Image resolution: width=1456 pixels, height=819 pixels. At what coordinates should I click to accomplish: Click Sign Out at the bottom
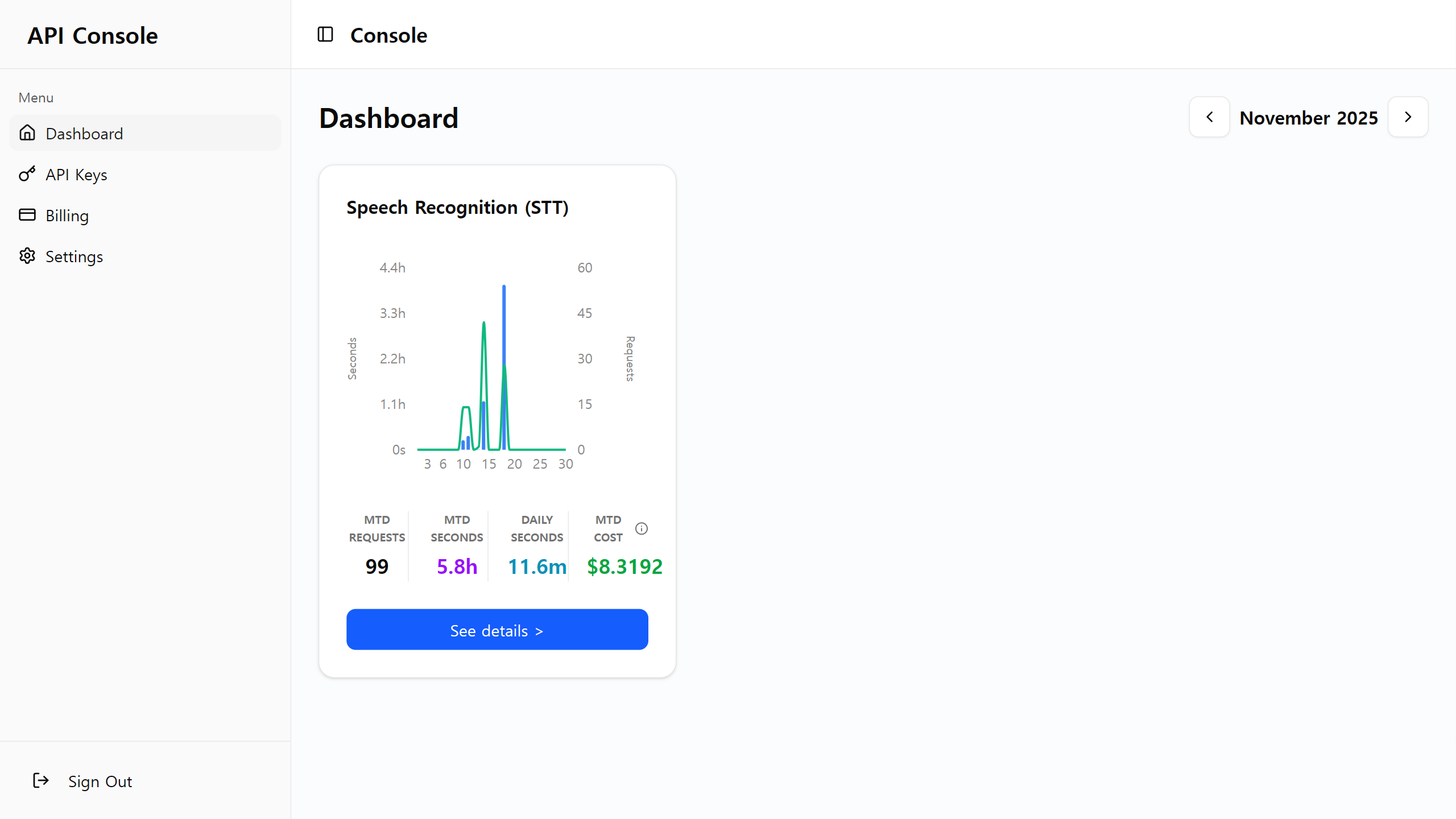(100, 781)
